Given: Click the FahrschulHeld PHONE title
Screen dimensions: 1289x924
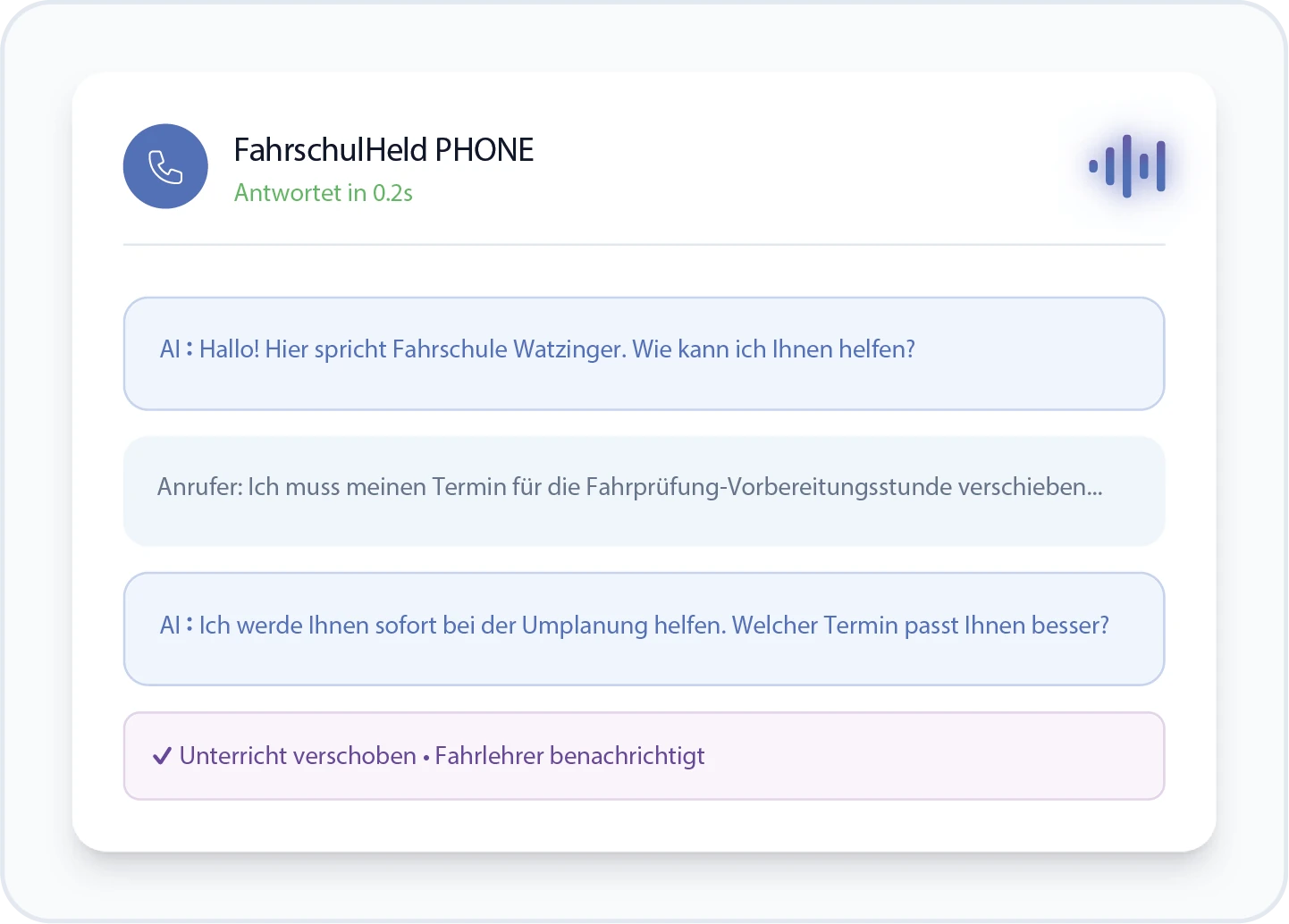Looking at the screenshot, I should 383,149.
